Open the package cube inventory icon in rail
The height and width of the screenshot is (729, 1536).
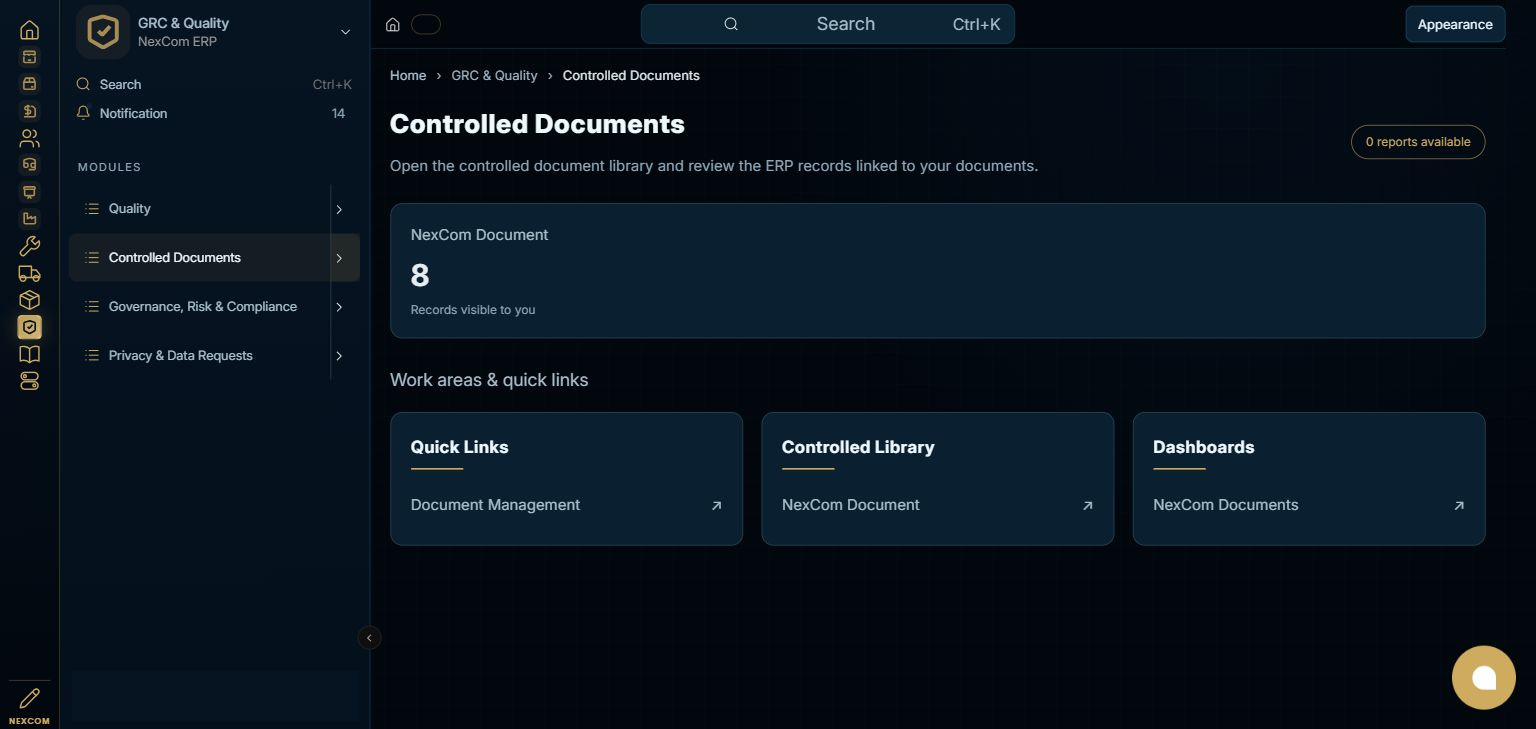pyautogui.click(x=29, y=300)
